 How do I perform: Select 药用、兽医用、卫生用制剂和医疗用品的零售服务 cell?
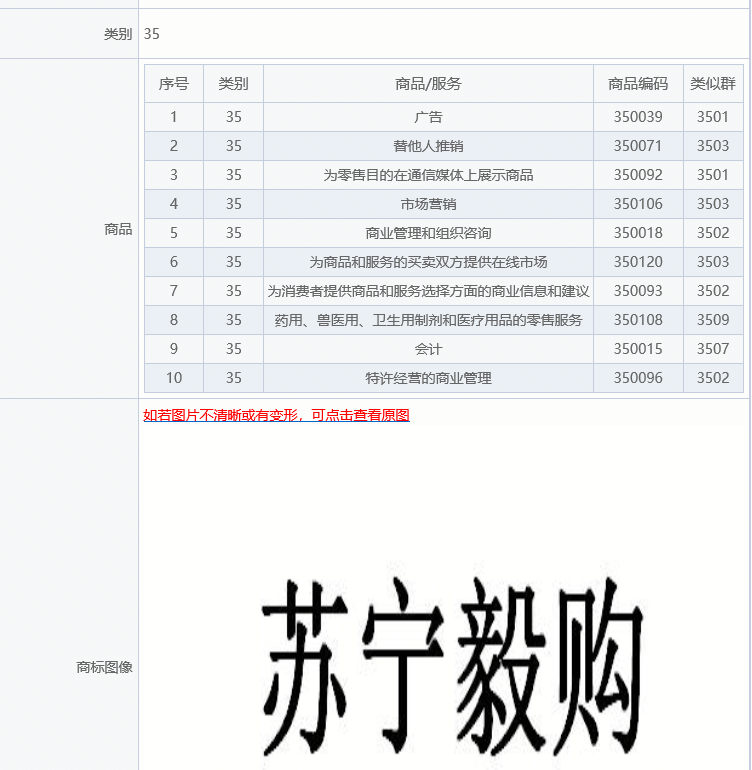pyautogui.click(x=428, y=320)
